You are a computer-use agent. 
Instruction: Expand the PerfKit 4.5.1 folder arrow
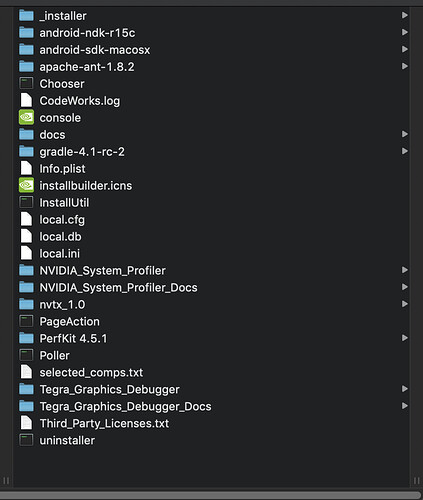coord(405,338)
